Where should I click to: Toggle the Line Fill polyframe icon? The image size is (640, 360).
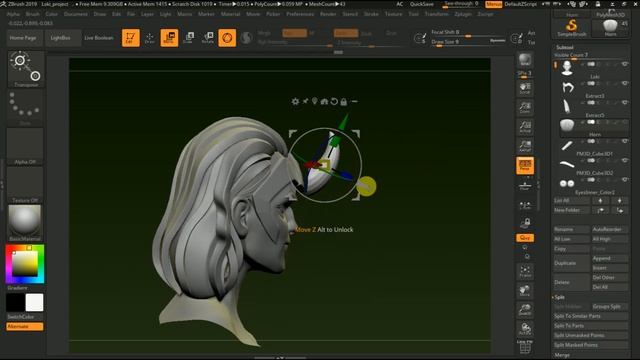(x=525, y=347)
